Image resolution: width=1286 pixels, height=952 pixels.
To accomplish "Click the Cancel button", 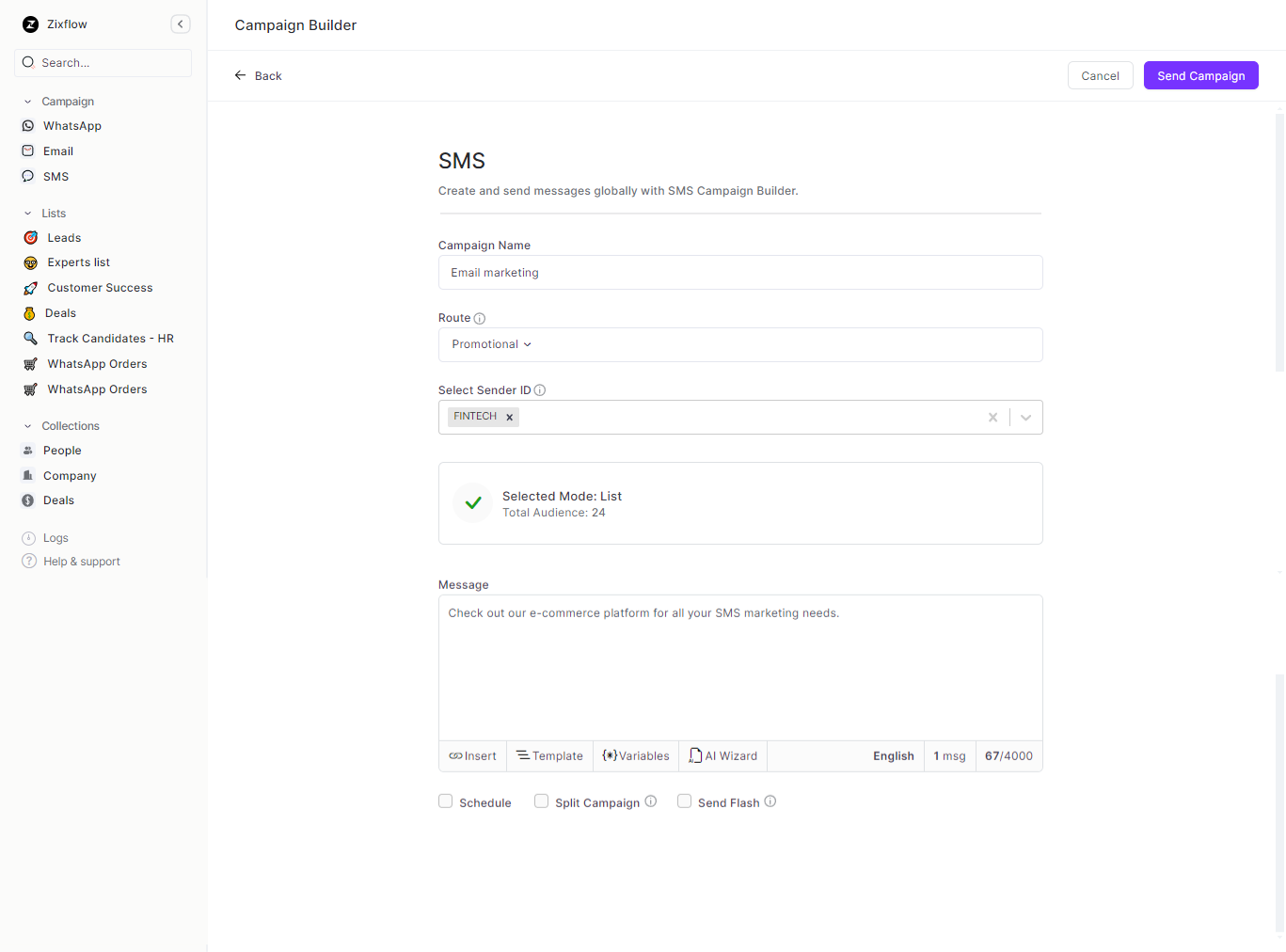I will 1101,75.
